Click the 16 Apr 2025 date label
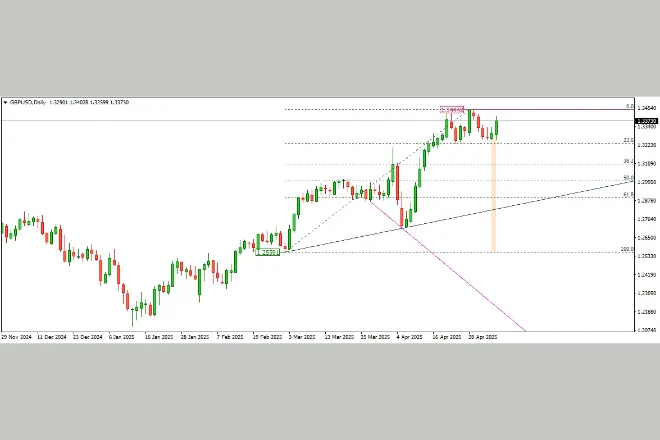The image size is (660, 440). (447, 337)
